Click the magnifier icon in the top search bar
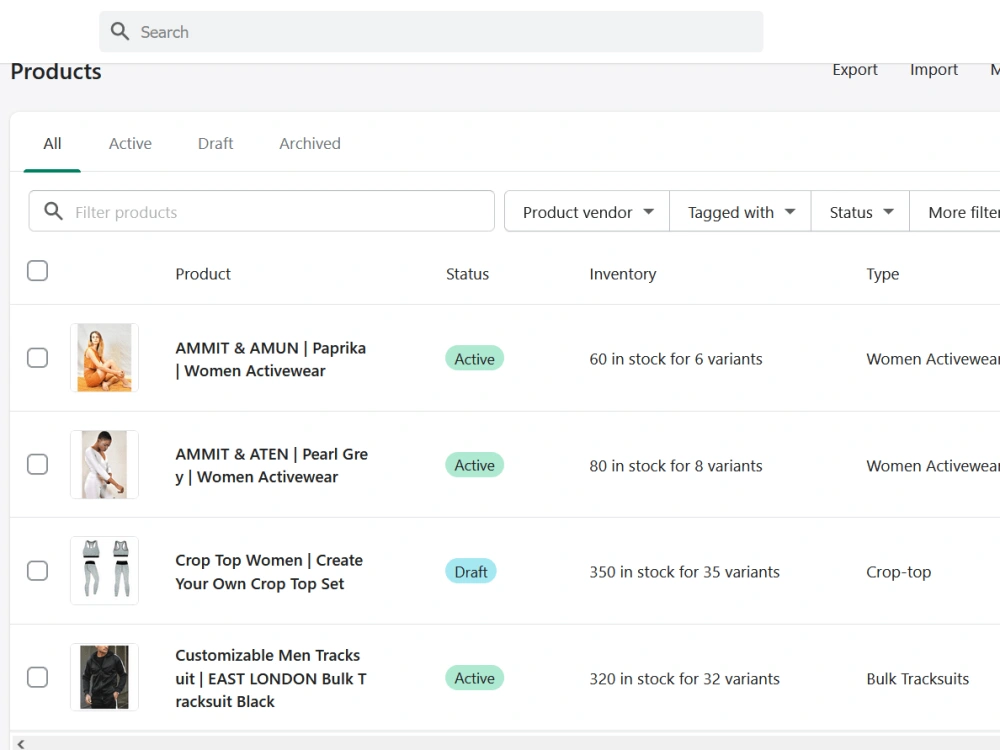 point(119,31)
